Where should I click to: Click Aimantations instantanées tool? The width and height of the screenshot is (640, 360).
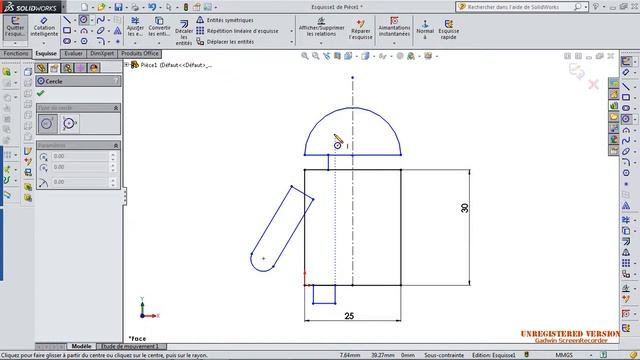click(394, 27)
